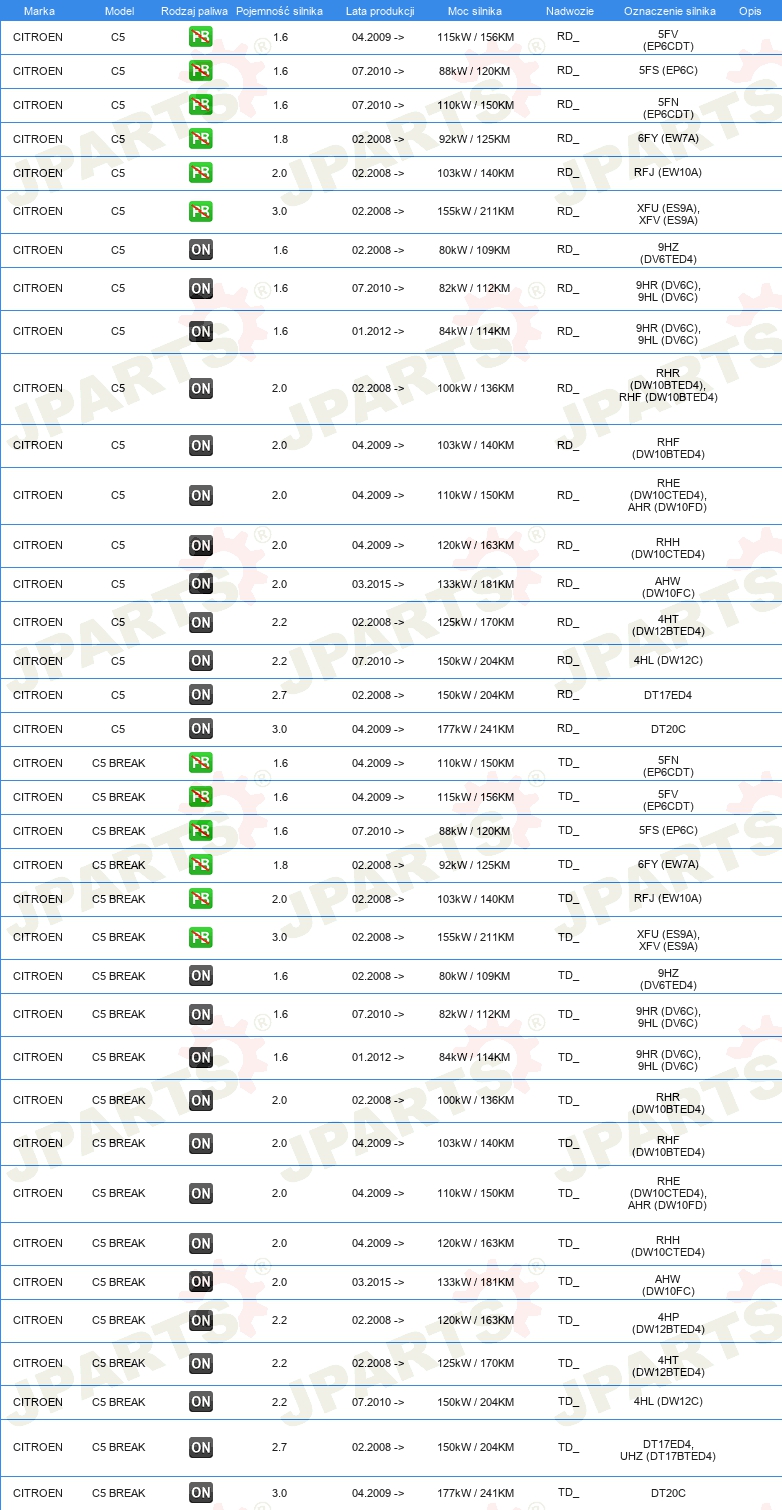Click petrol icon in C5 BREAK 110kW / 150KM row

point(200,763)
